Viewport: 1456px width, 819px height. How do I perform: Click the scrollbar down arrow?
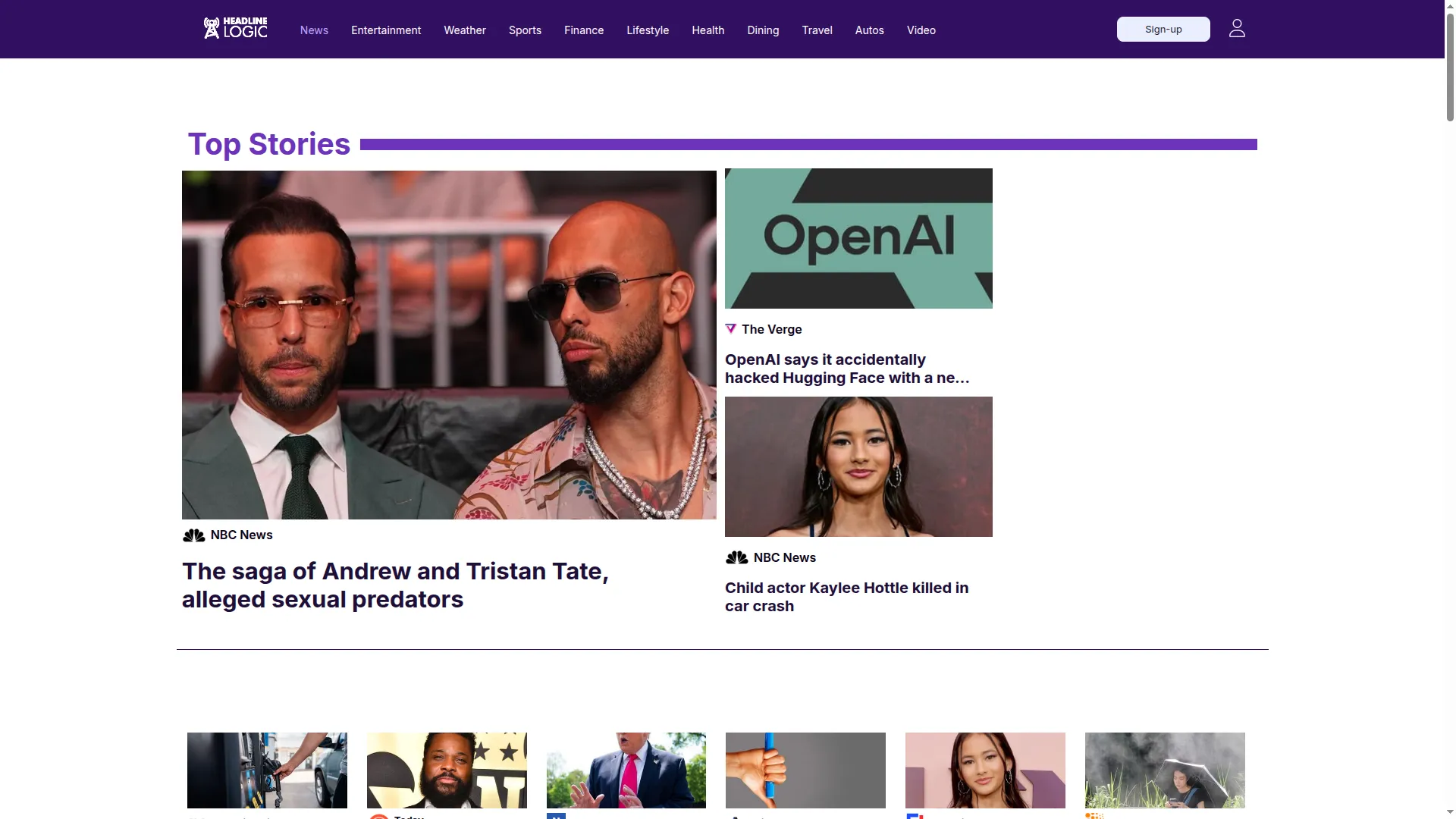(1450, 813)
